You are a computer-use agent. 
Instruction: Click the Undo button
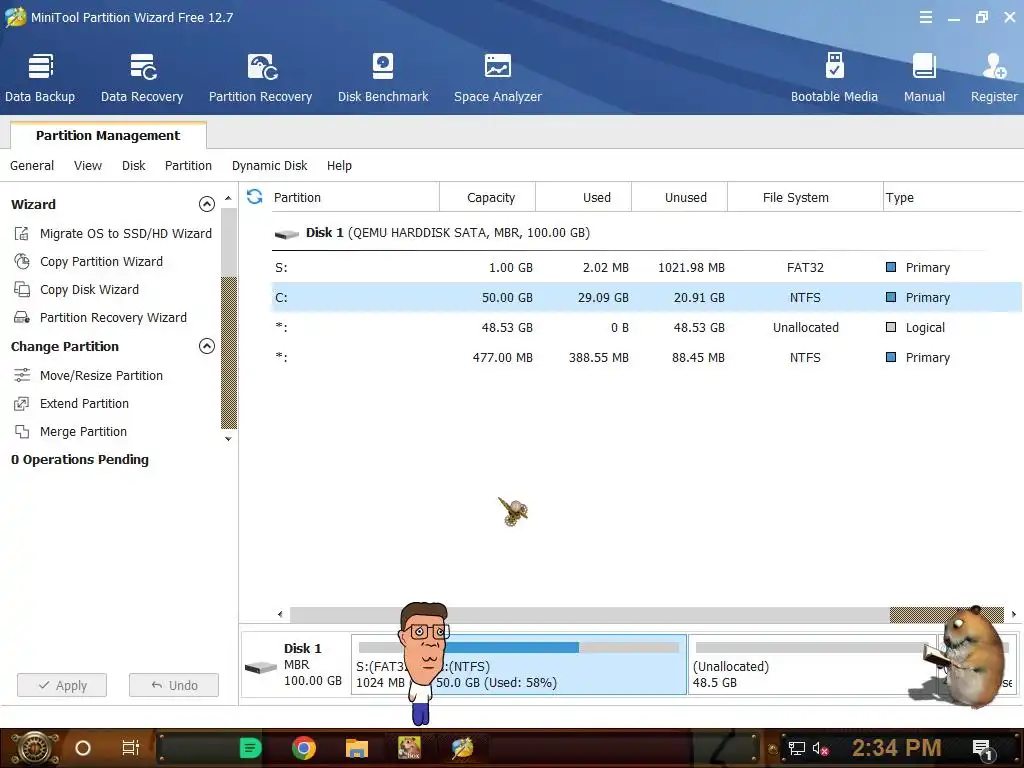[174, 685]
